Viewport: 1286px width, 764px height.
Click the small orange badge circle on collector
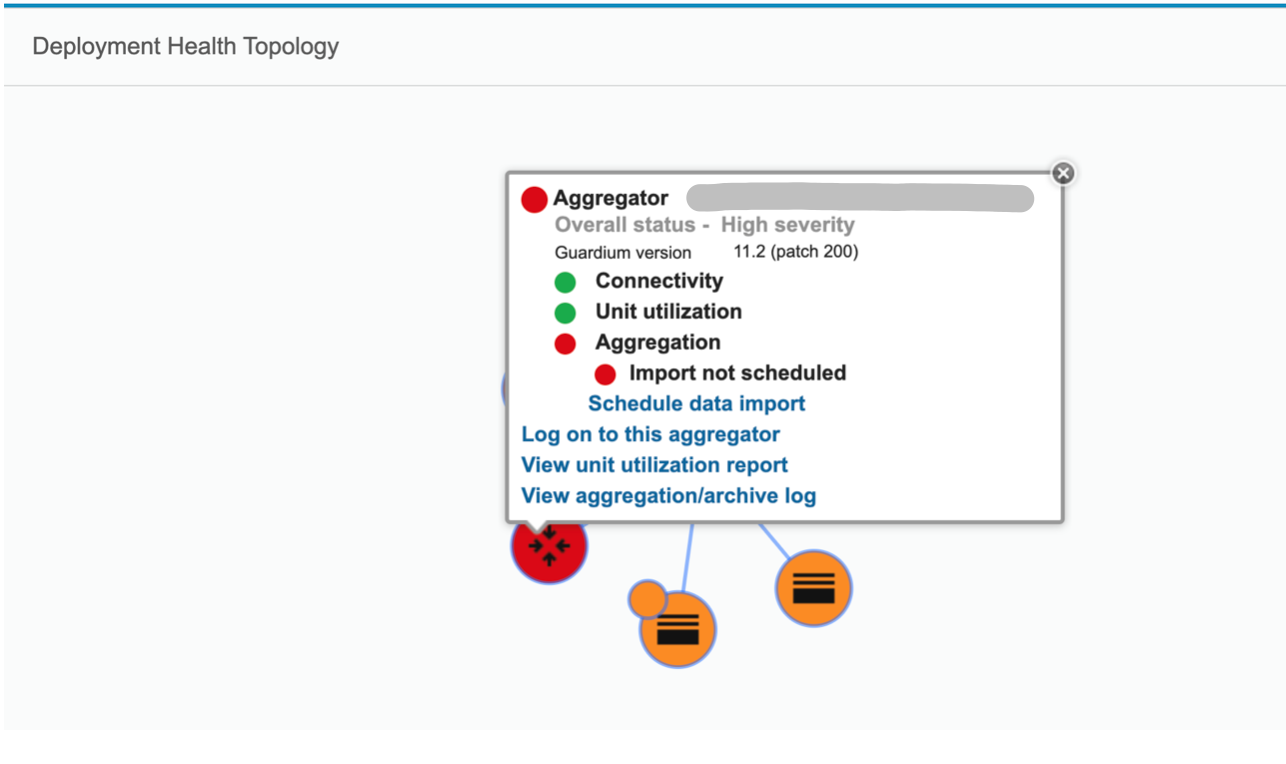point(647,599)
